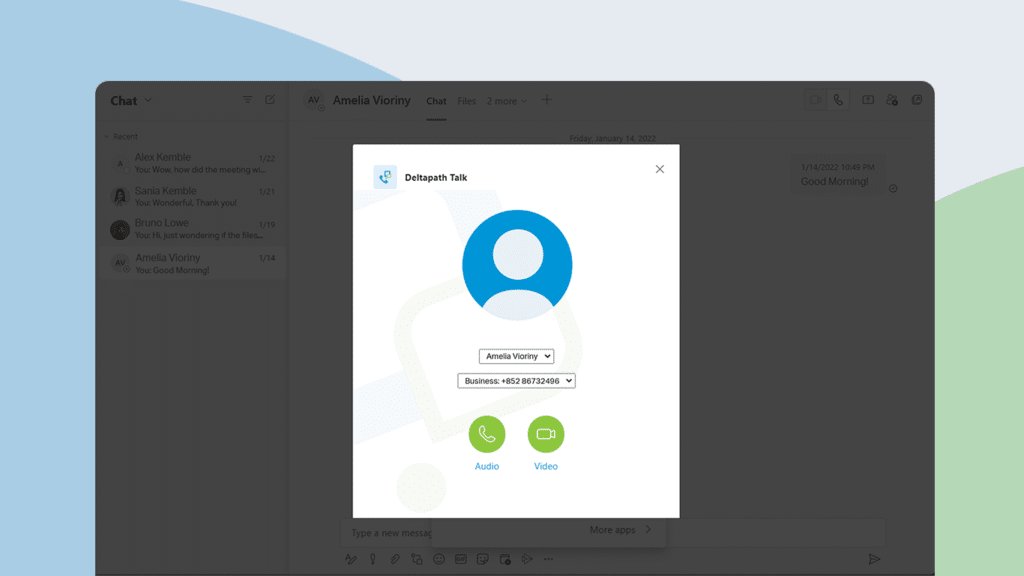
Task: Click the AV avatar in chat header
Action: point(314,100)
